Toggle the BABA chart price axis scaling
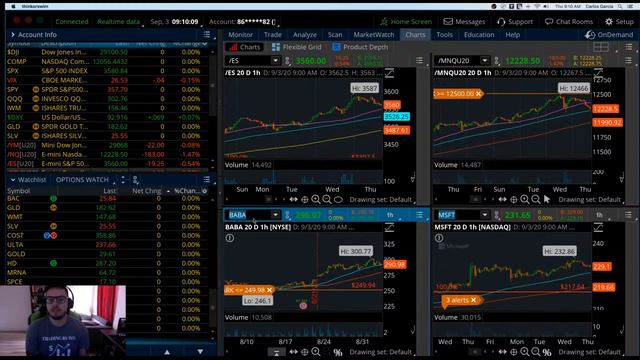The height and width of the screenshot is (360, 640). point(389,227)
